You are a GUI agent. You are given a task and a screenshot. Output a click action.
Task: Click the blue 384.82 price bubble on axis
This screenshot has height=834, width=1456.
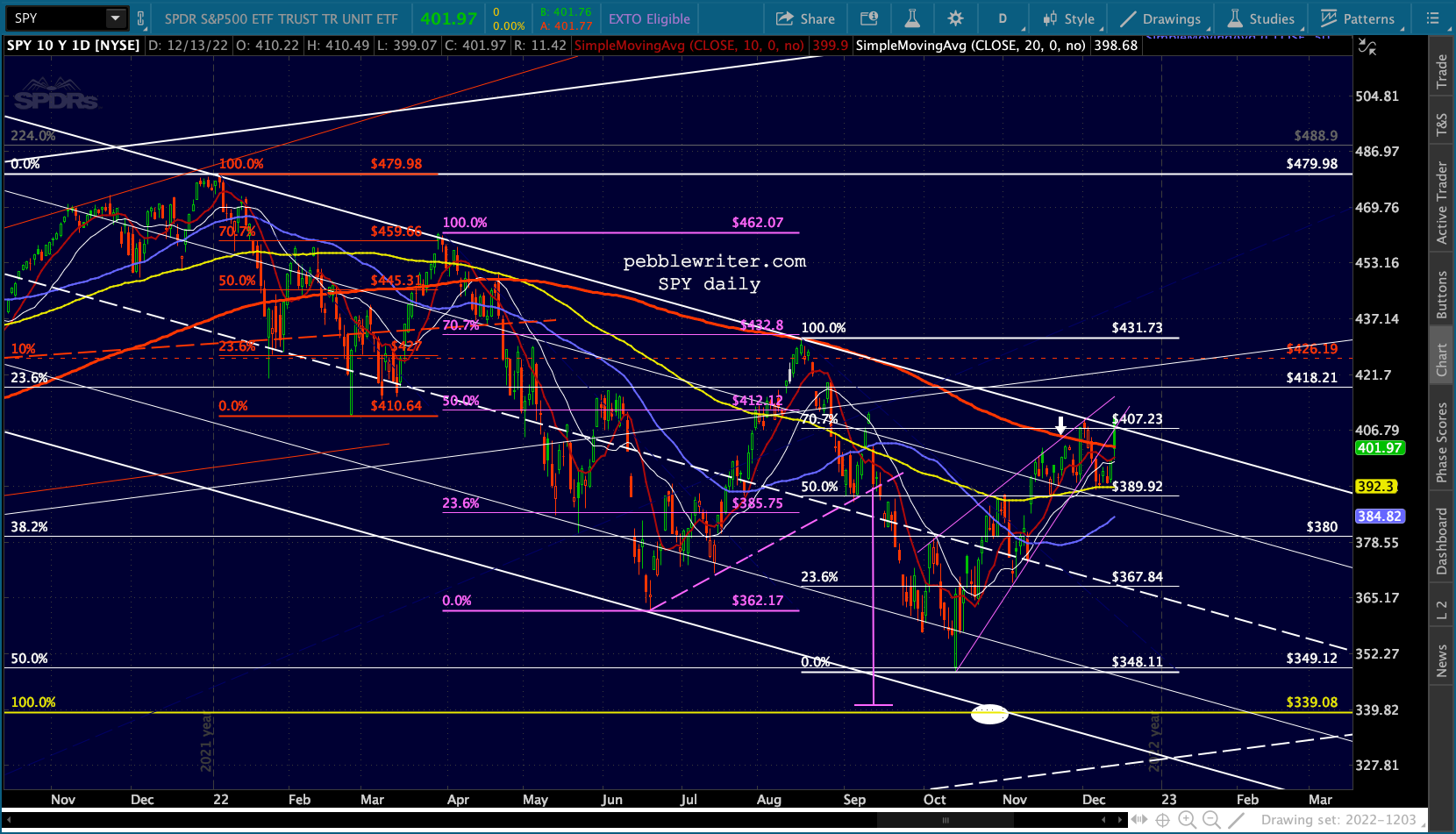tap(1381, 517)
